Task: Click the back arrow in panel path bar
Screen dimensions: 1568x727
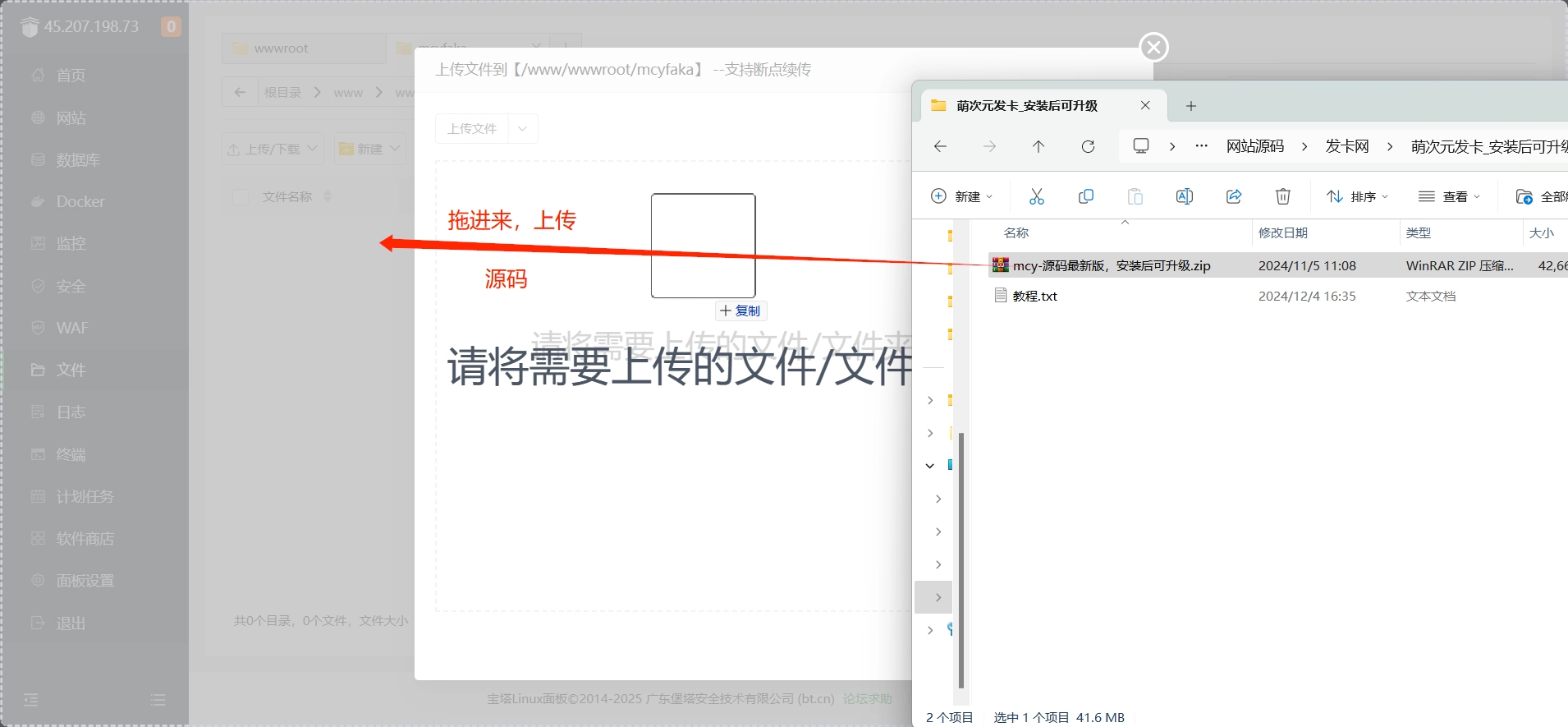Action: (240, 92)
